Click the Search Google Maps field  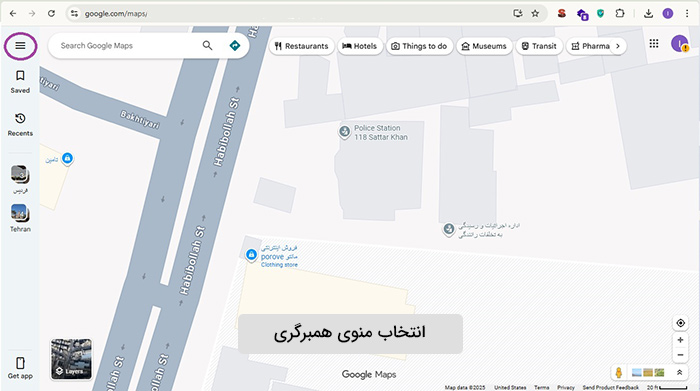[127, 46]
